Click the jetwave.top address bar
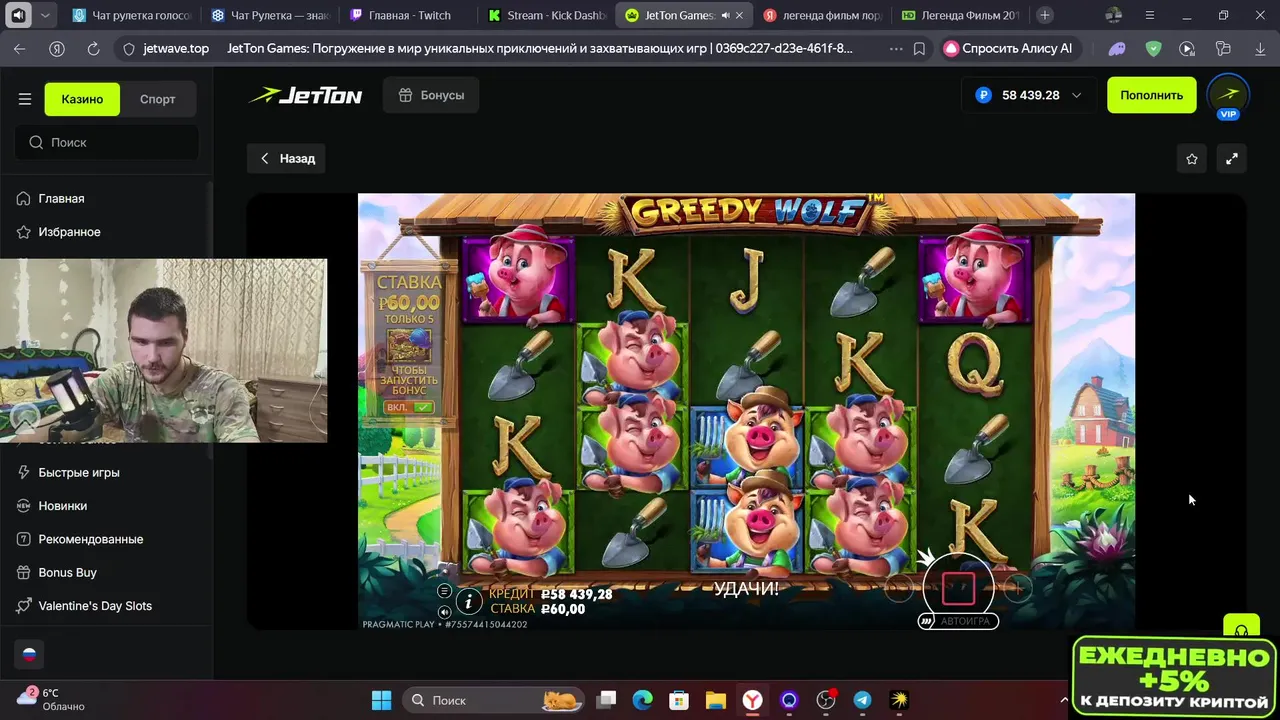The image size is (1280, 720). pyautogui.click(x=175, y=48)
